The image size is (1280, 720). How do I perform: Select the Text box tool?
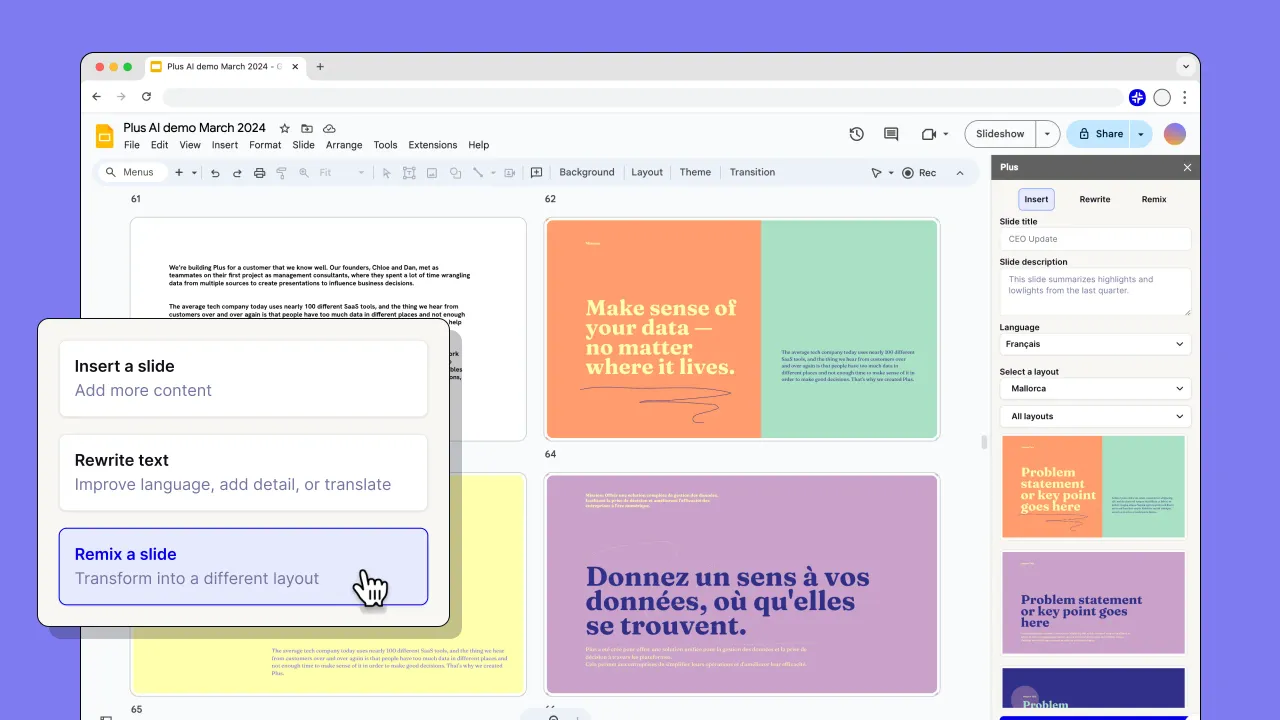click(x=409, y=173)
